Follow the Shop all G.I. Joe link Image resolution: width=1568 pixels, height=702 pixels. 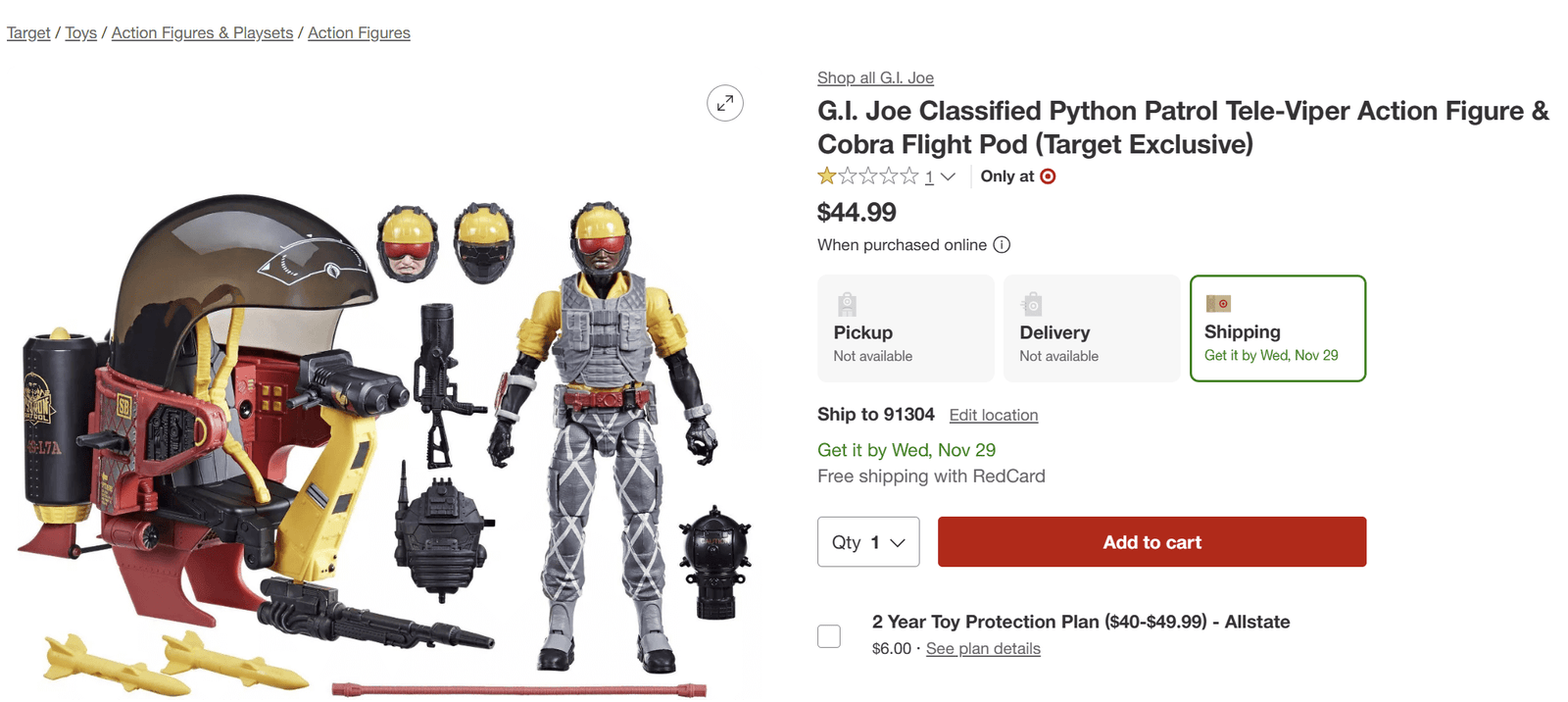tap(875, 77)
